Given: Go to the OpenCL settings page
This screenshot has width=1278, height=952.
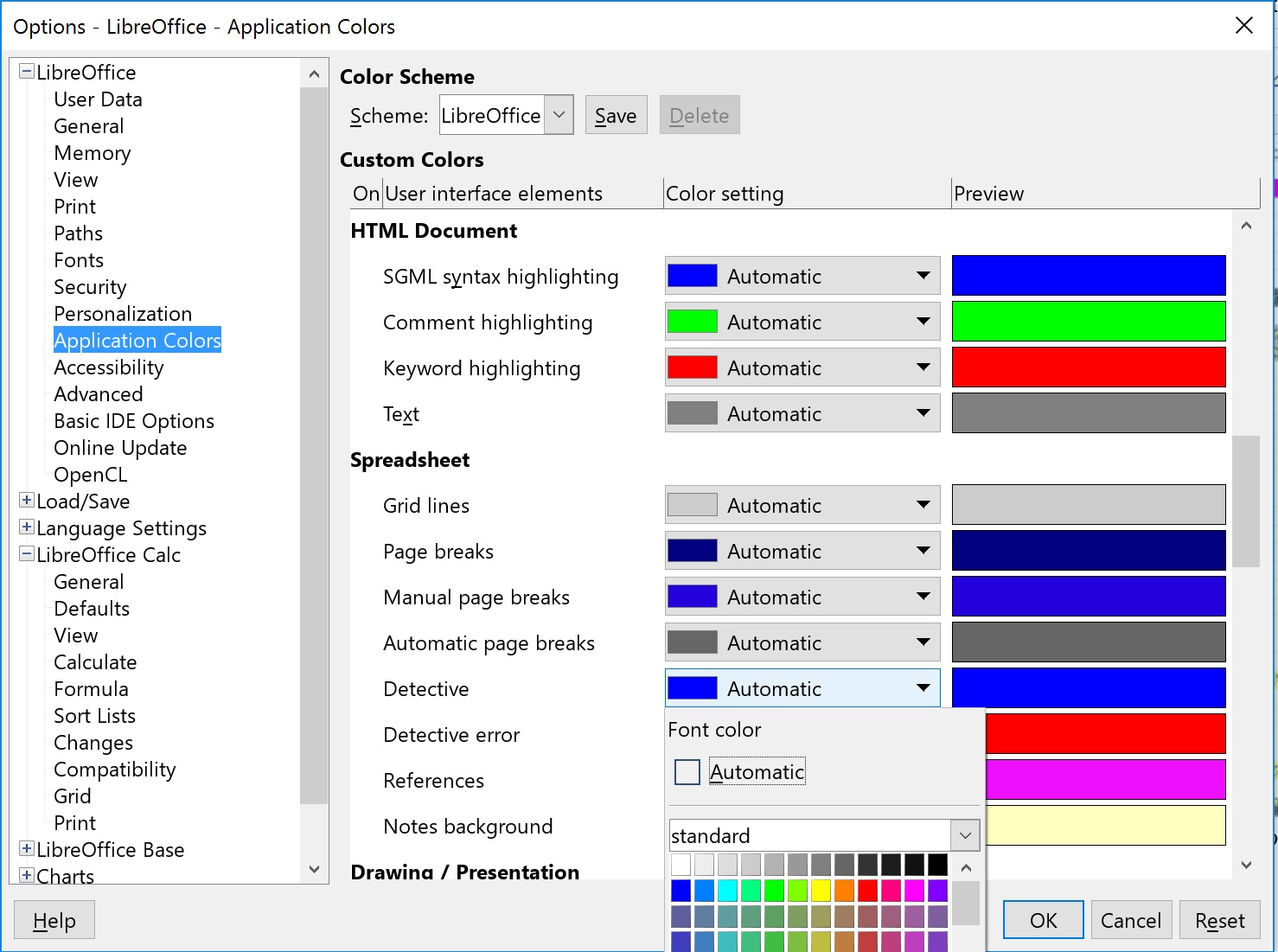Looking at the screenshot, I should click(90, 474).
